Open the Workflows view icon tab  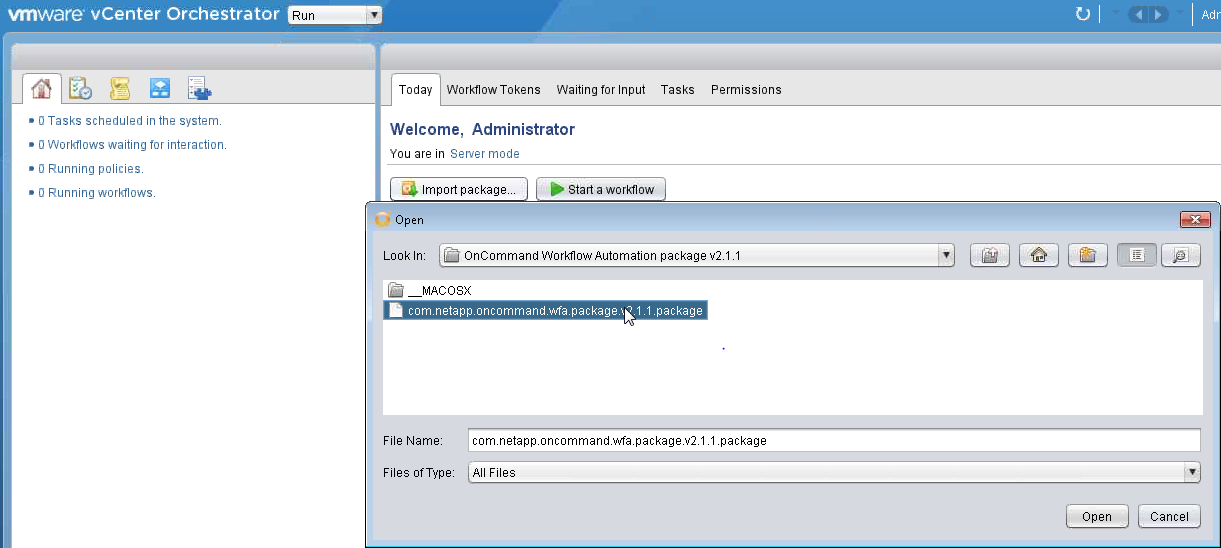click(x=160, y=89)
